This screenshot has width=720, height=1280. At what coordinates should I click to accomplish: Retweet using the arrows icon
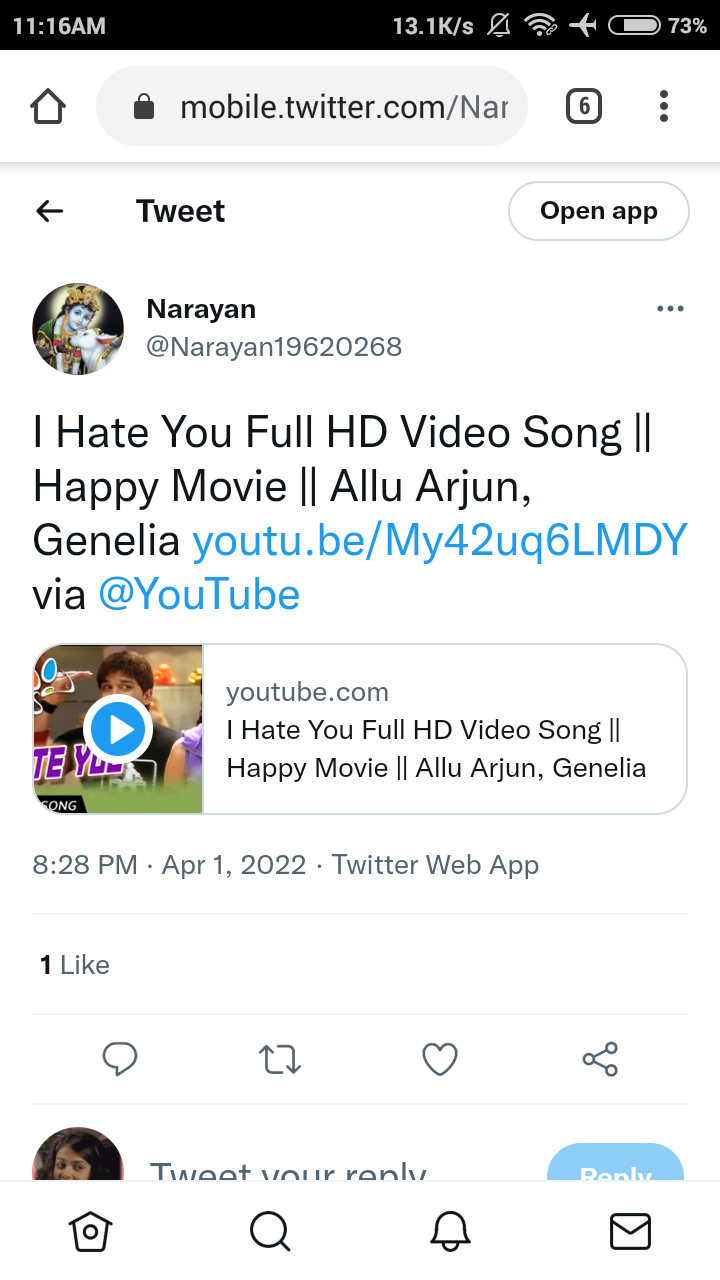[x=280, y=1059]
